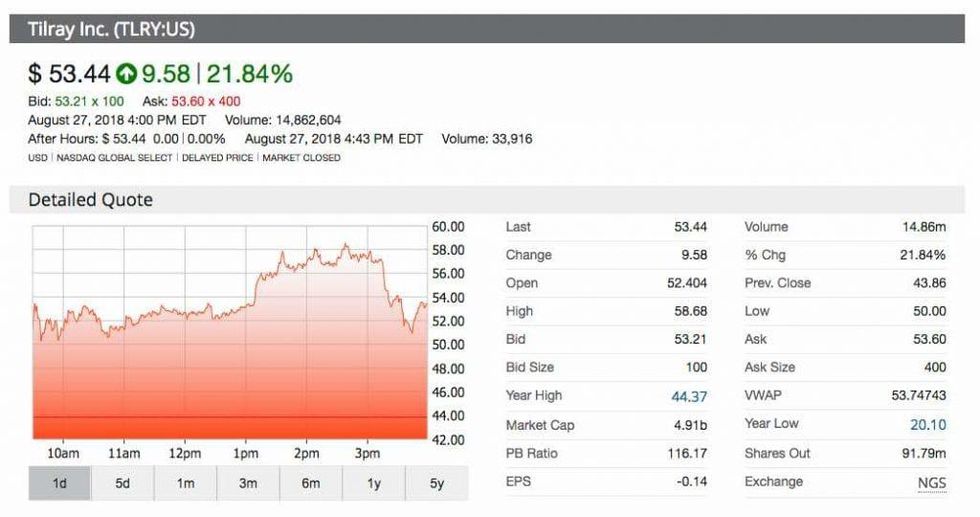The height and width of the screenshot is (517, 980).
Task: Click the green up-arrow price change icon
Action: [x=126, y=73]
